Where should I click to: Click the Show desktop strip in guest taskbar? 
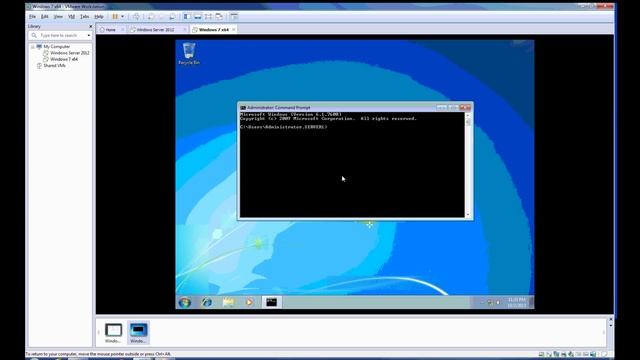tap(531, 302)
